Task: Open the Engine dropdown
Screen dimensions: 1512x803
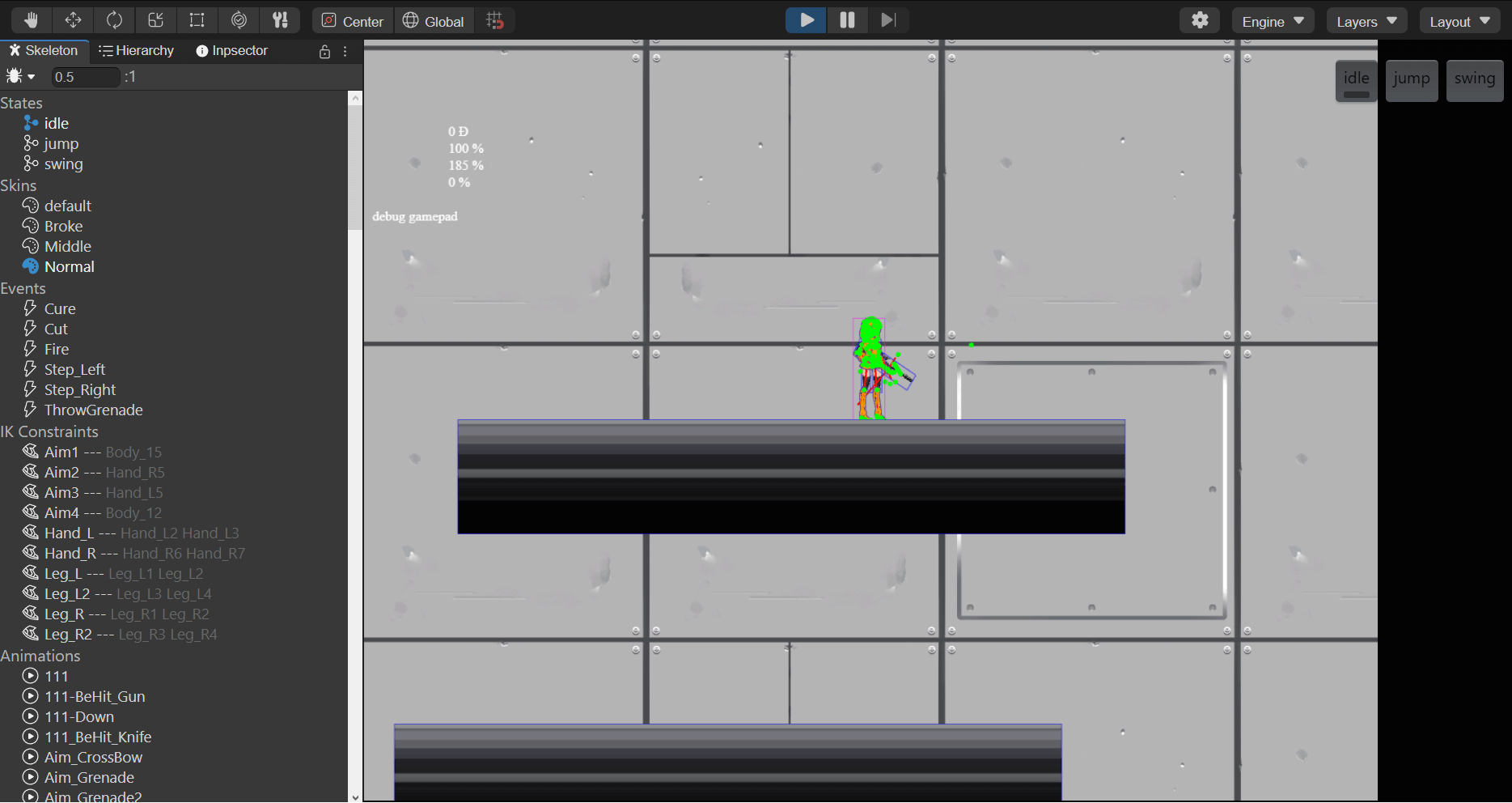Action: 1273,21
